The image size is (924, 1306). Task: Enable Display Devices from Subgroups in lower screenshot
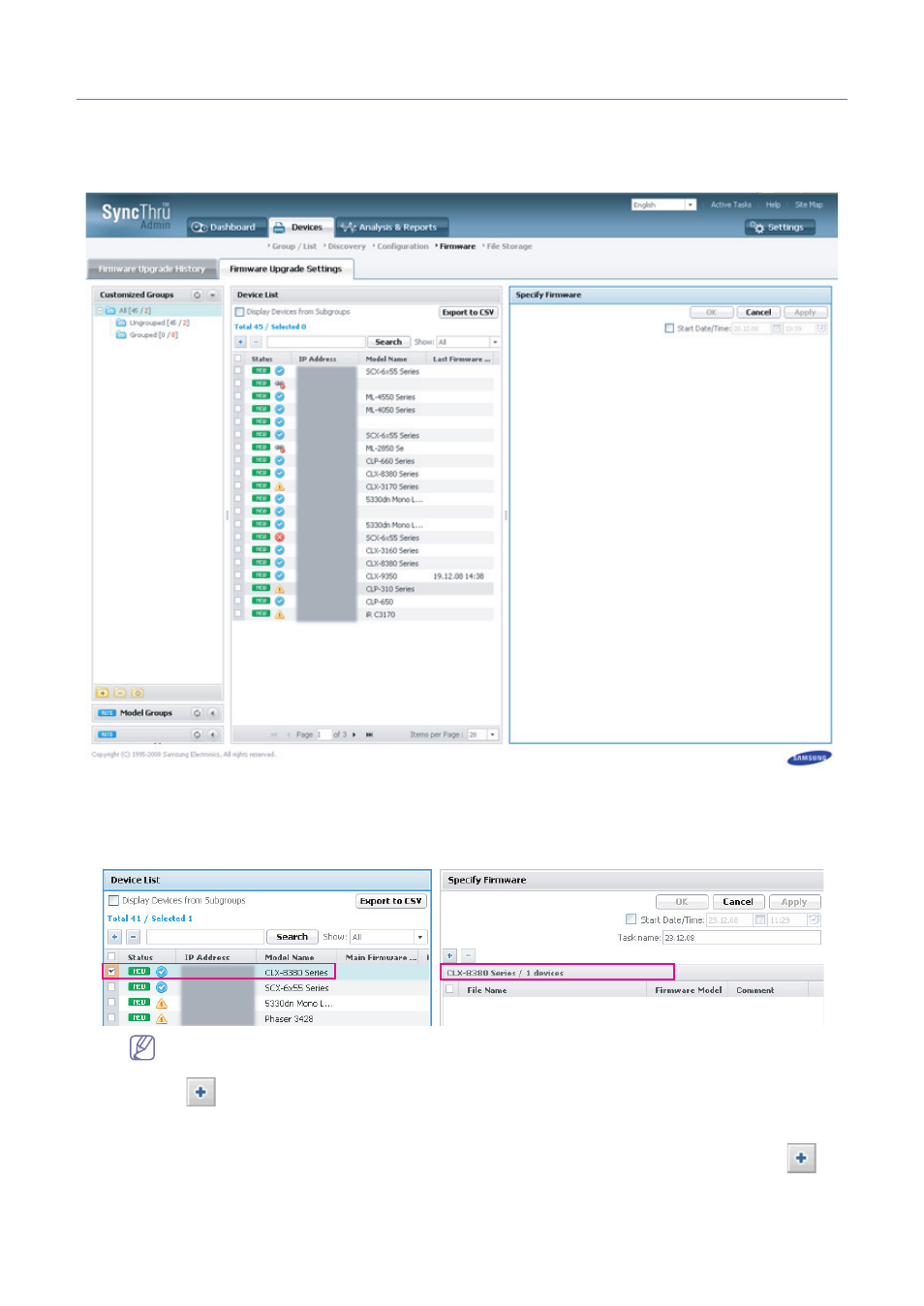(x=113, y=900)
